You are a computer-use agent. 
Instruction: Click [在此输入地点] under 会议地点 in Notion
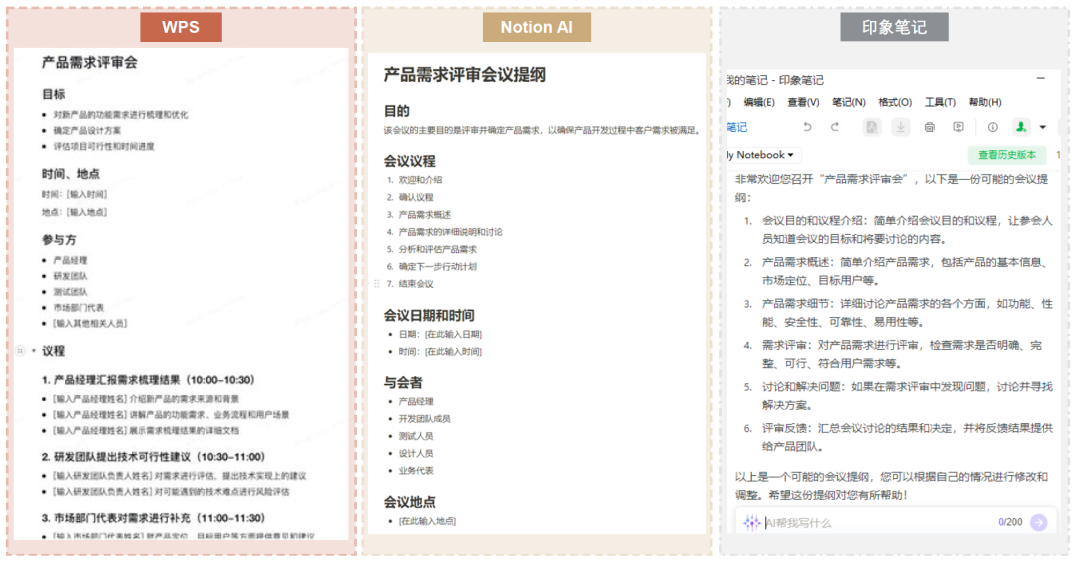(x=427, y=521)
